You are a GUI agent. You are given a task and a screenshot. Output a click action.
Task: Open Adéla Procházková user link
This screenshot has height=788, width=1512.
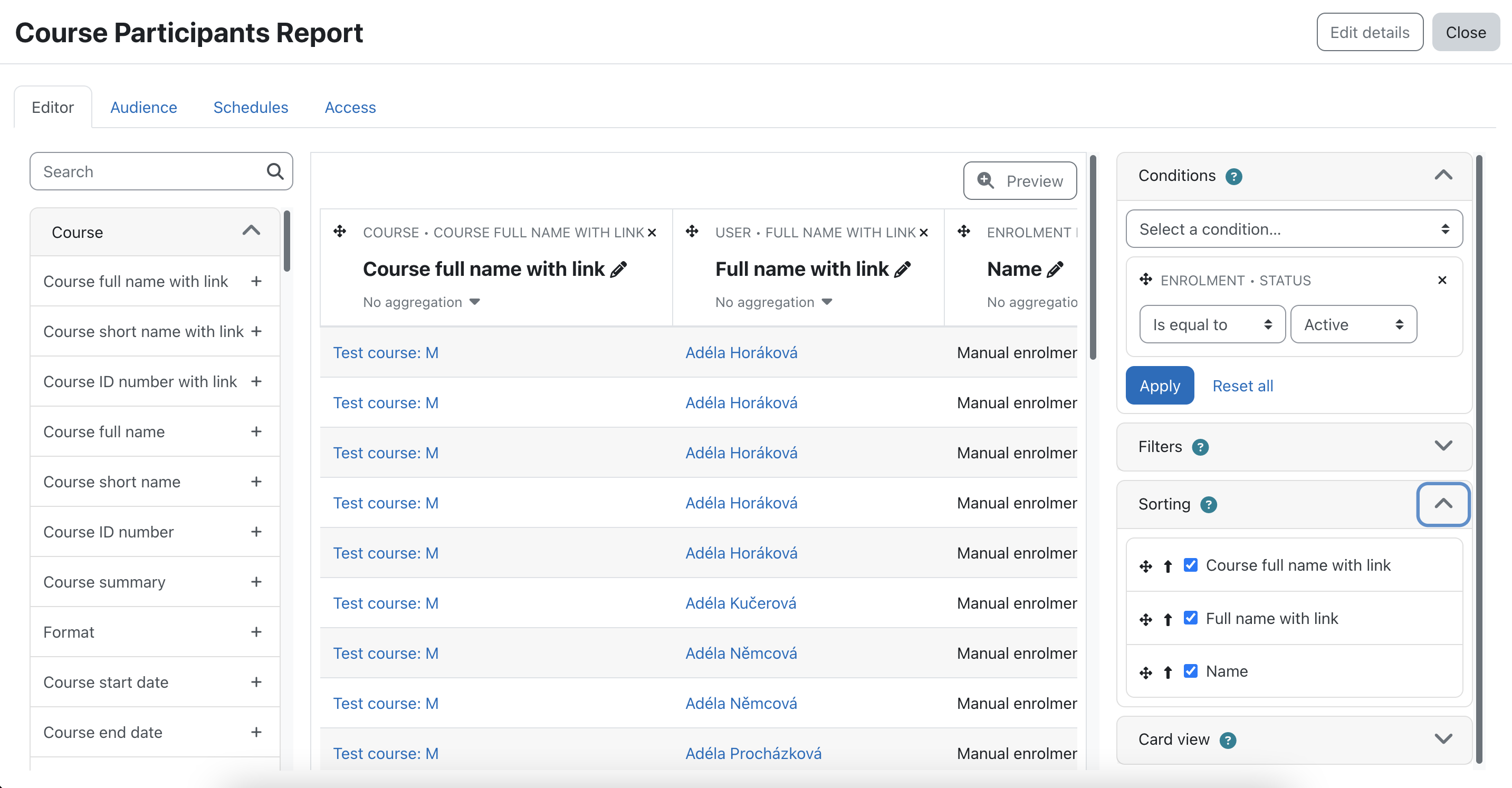coord(754,753)
